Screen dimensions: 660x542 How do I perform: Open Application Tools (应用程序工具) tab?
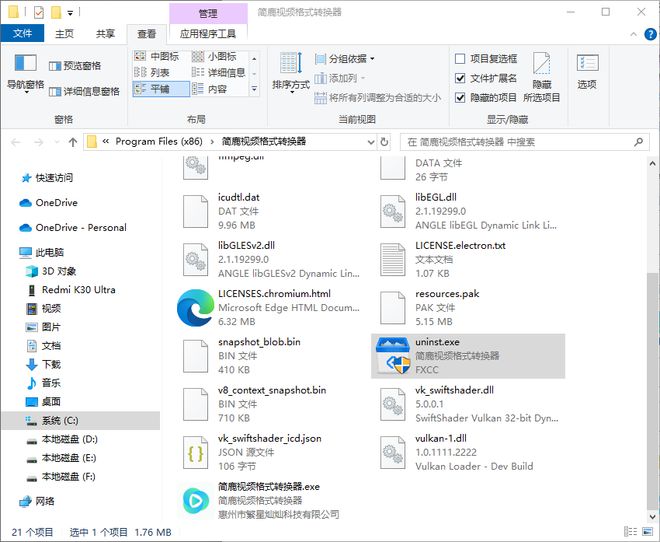(208, 34)
